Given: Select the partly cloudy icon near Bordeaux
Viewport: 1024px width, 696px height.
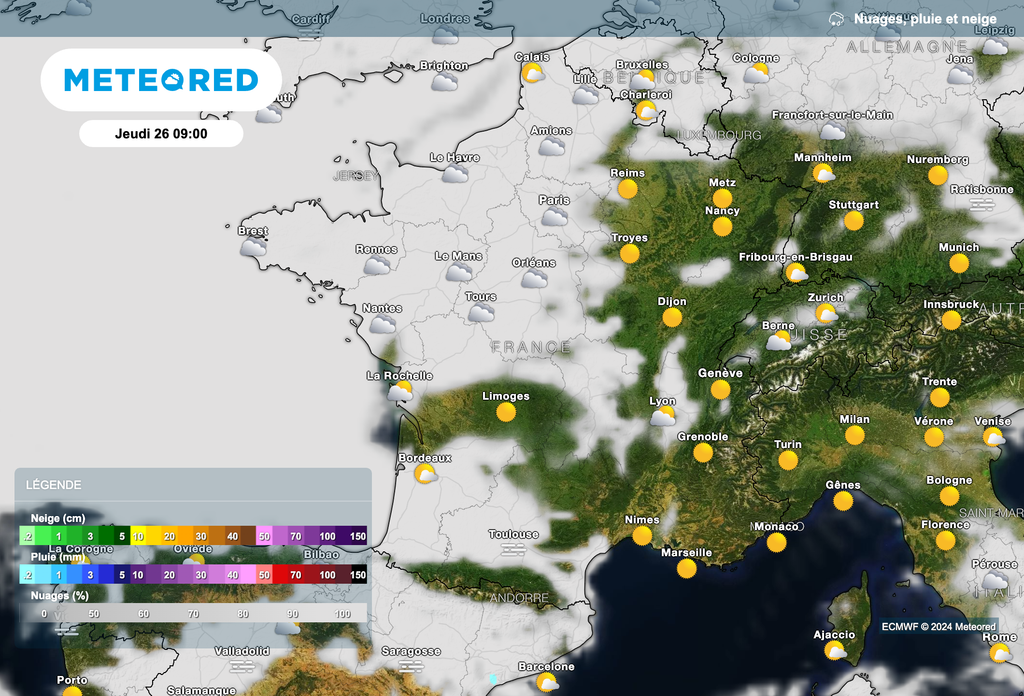Looking at the screenshot, I should [424, 474].
